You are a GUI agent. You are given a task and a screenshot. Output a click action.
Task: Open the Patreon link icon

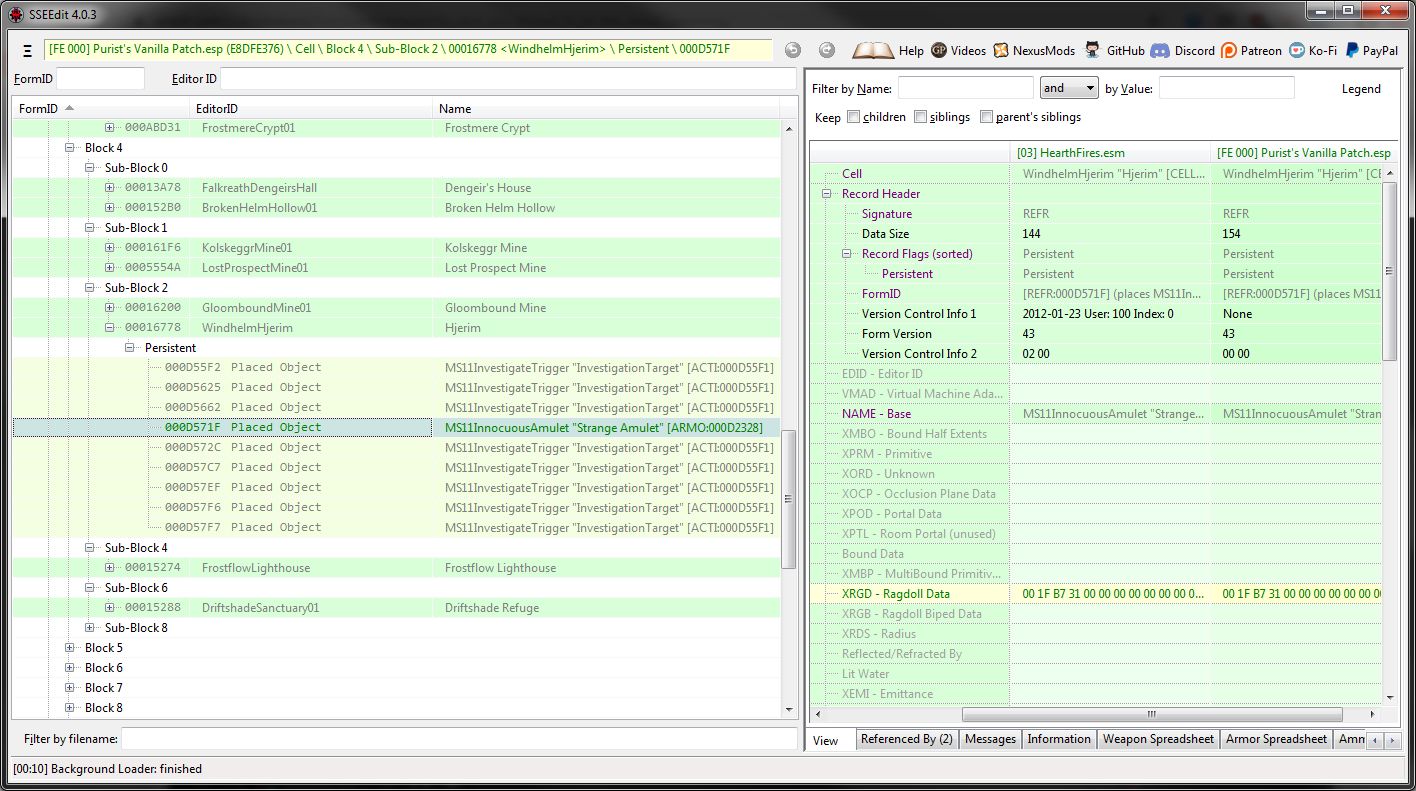1229,50
